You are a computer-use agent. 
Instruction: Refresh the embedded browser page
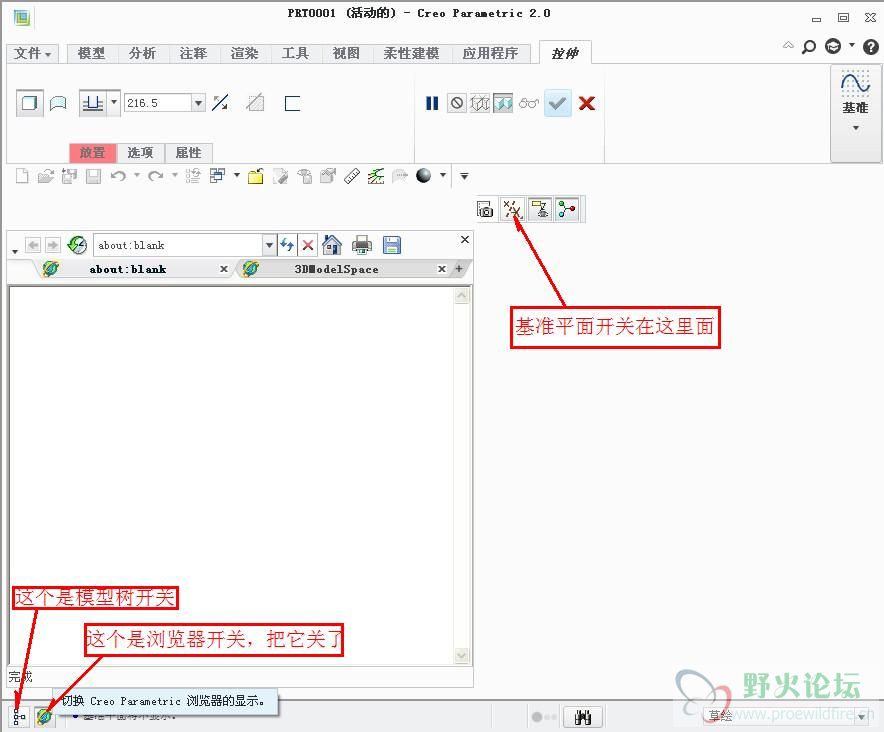tap(287, 245)
